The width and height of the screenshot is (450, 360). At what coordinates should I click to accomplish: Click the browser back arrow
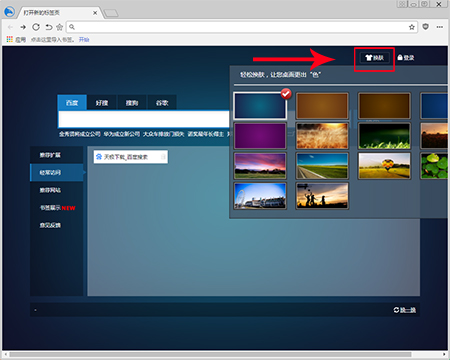point(10,27)
